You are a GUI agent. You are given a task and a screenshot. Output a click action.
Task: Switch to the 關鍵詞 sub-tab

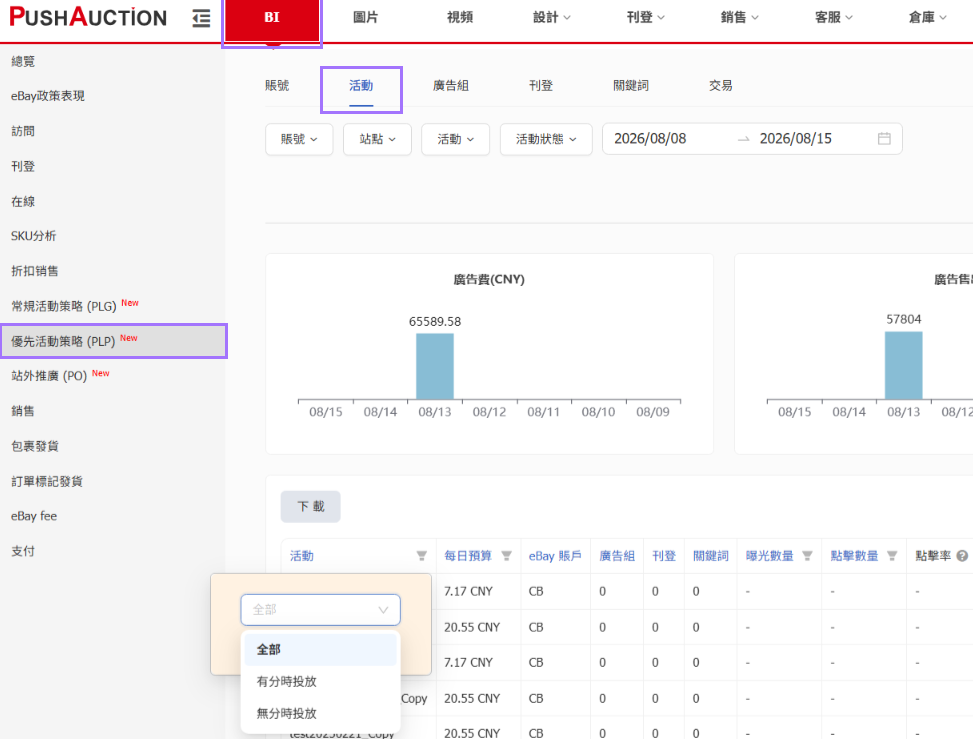[x=630, y=86]
